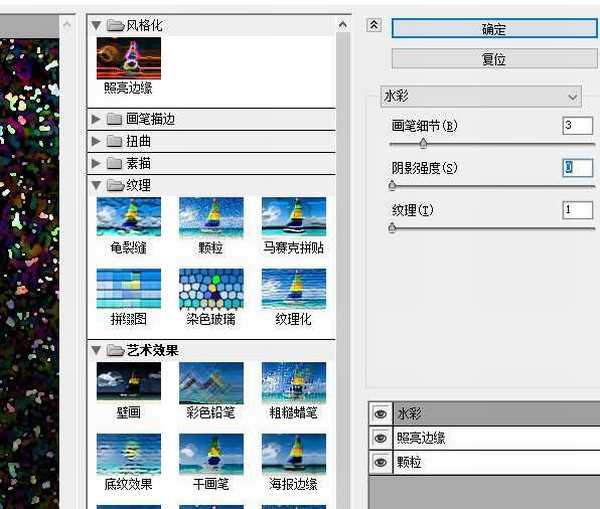600x509 pixels.
Task: Choose the 龟裂缝 texture filter
Action: point(128,216)
